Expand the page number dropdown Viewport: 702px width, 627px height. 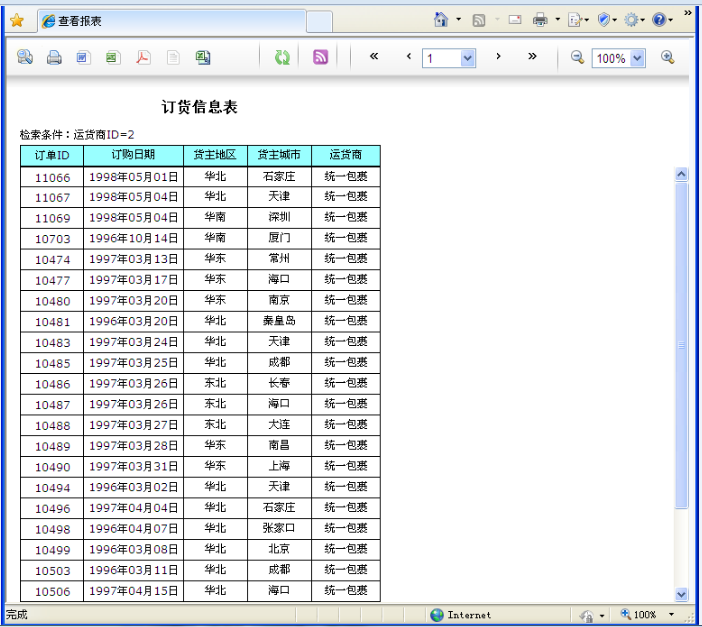coord(467,58)
